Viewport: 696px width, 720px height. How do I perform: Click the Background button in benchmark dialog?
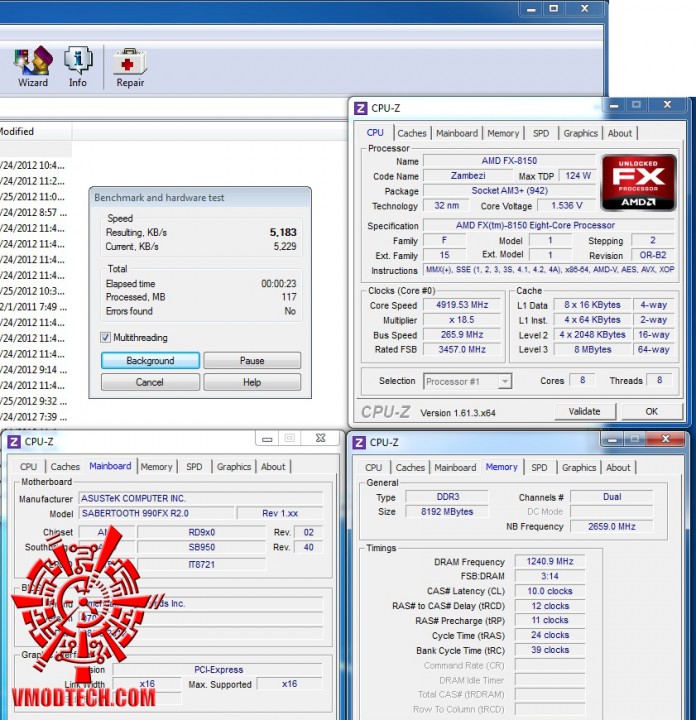coord(150,360)
